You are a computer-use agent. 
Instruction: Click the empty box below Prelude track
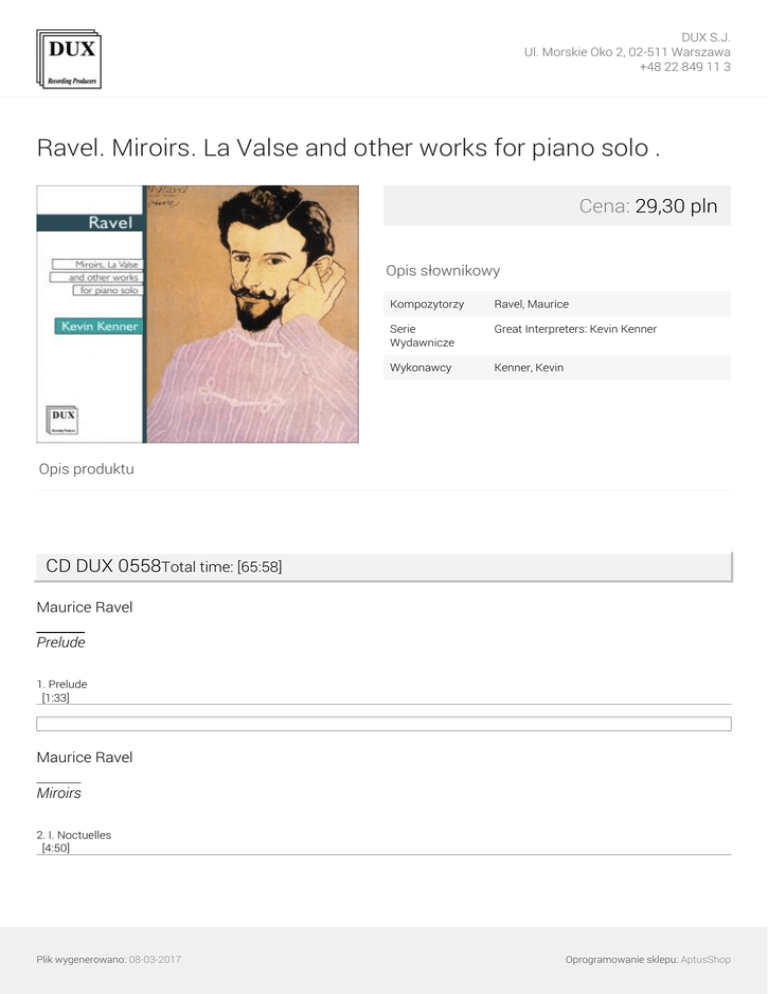pyautogui.click(x=384, y=723)
